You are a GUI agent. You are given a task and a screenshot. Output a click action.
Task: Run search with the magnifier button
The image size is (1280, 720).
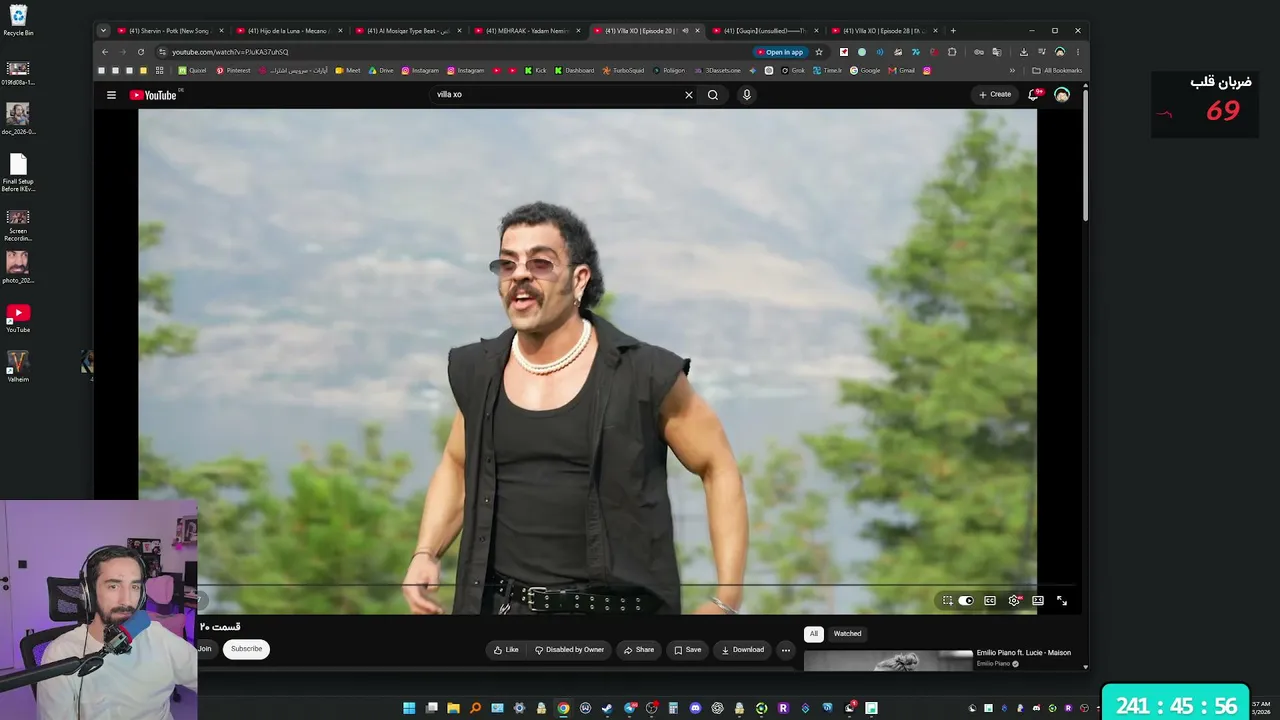coord(713,95)
